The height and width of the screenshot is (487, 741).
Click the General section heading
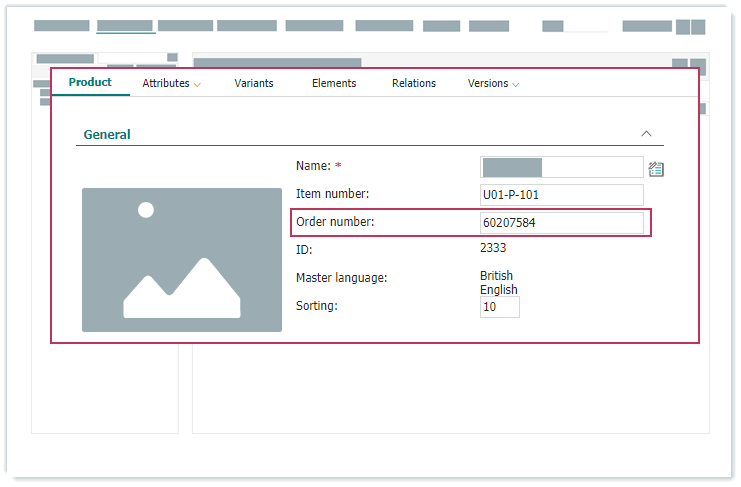point(107,134)
